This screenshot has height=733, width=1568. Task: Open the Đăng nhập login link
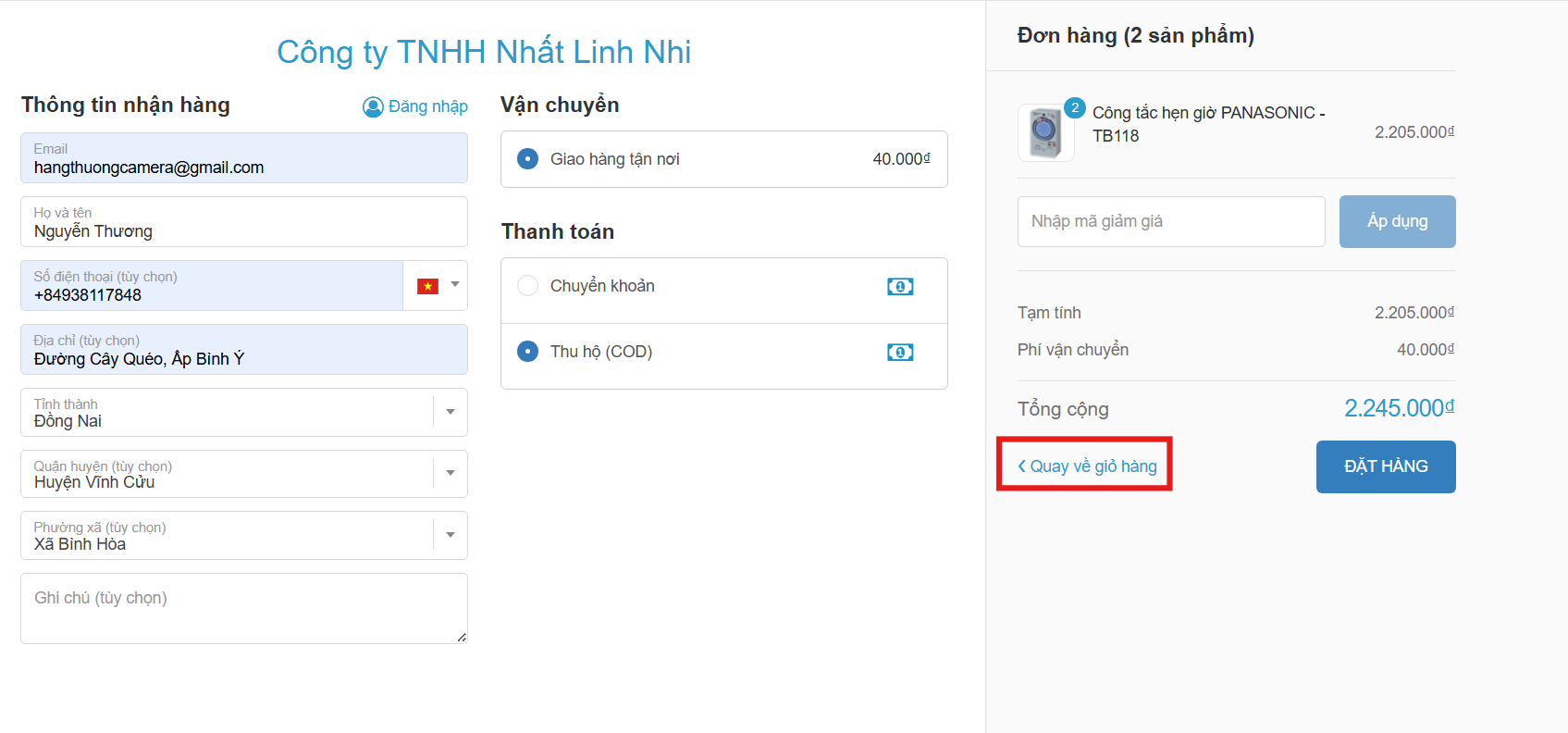pyautogui.click(x=427, y=106)
